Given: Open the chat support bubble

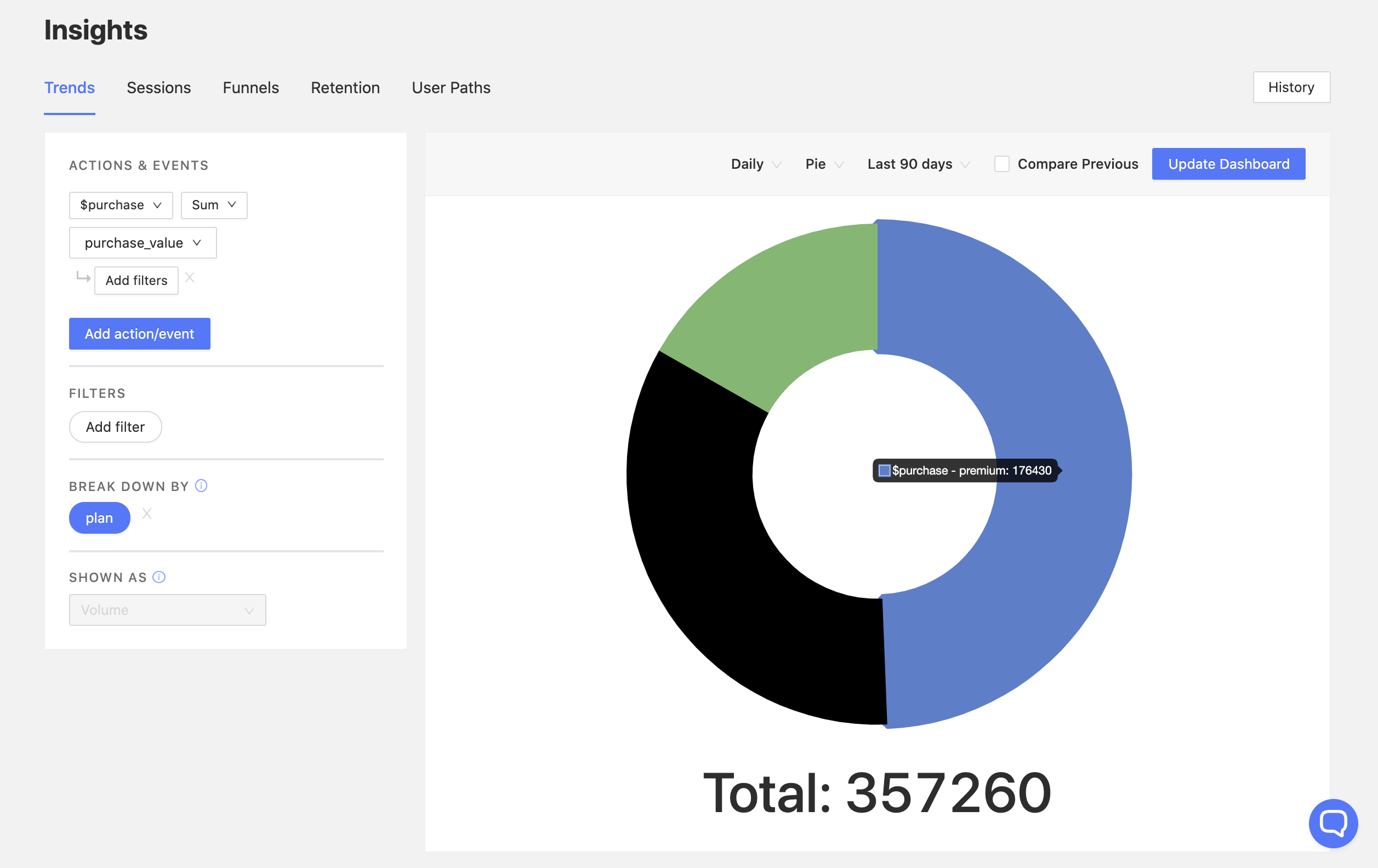Looking at the screenshot, I should [x=1334, y=824].
